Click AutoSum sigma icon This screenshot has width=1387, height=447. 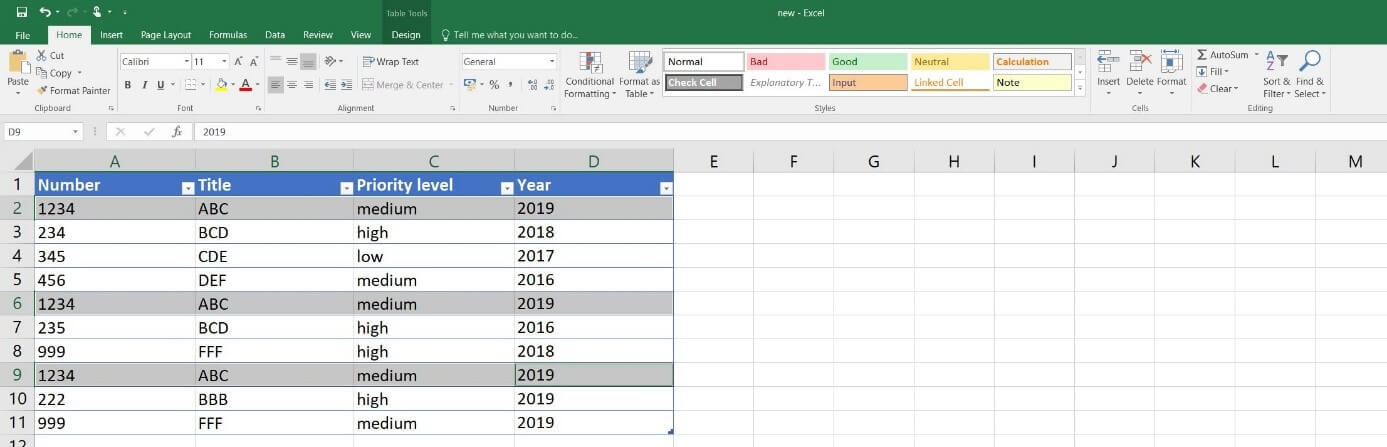[1203, 55]
